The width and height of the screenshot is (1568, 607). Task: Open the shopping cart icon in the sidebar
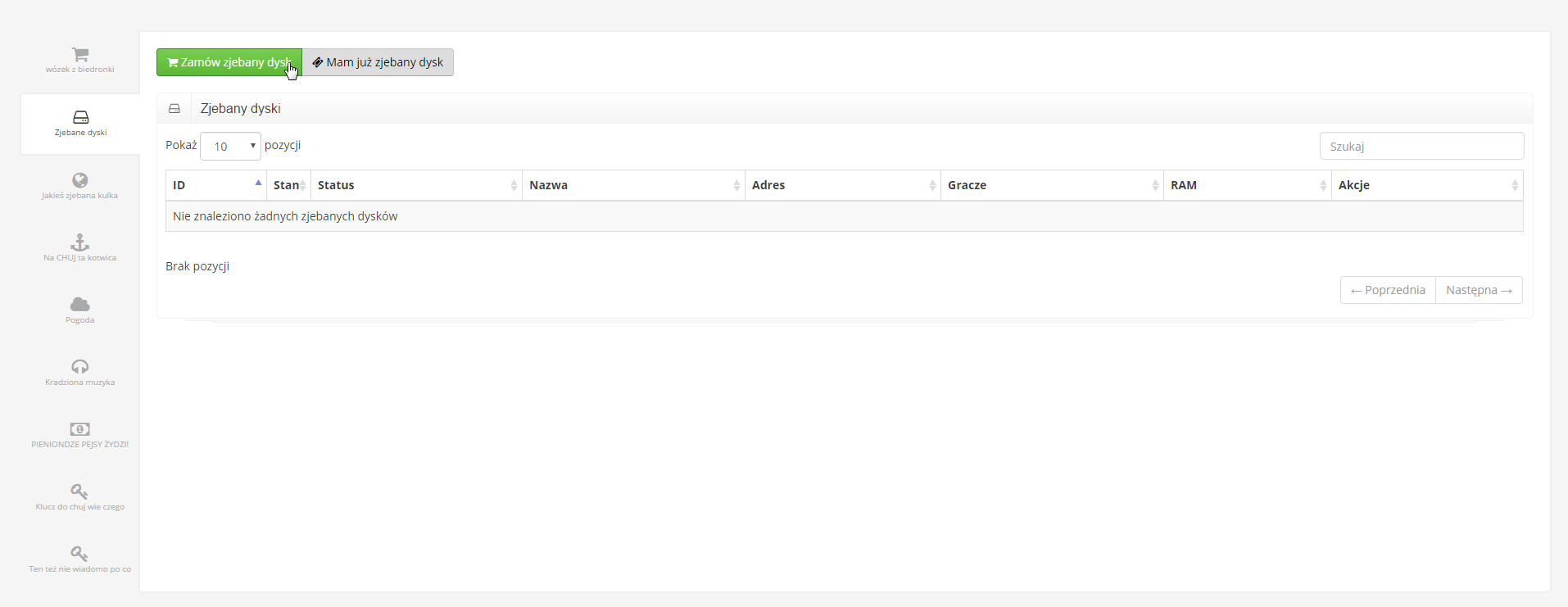pyautogui.click(x=79, y=55)
